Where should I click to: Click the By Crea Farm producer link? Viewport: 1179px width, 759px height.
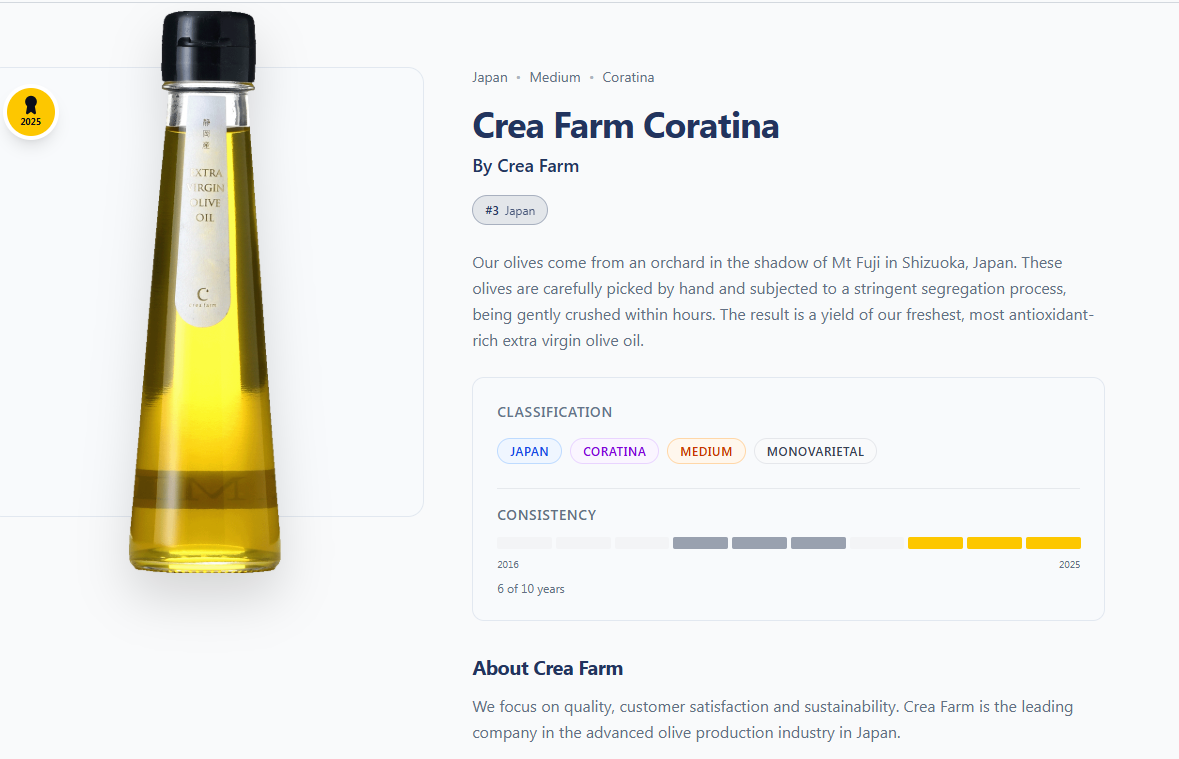pyautogui.click(x=526, y=166)
